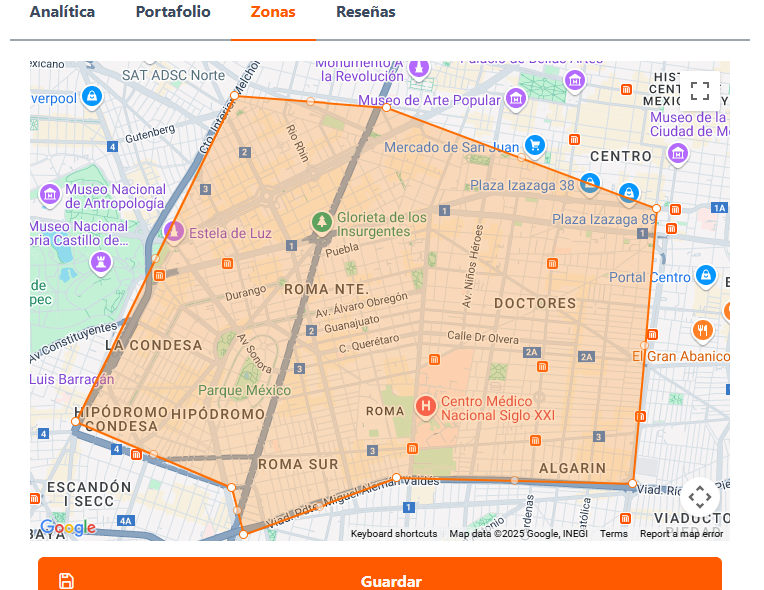Click Centro Médico Nacional hospital icon
The image size is (764, 590).
(425, 406)
